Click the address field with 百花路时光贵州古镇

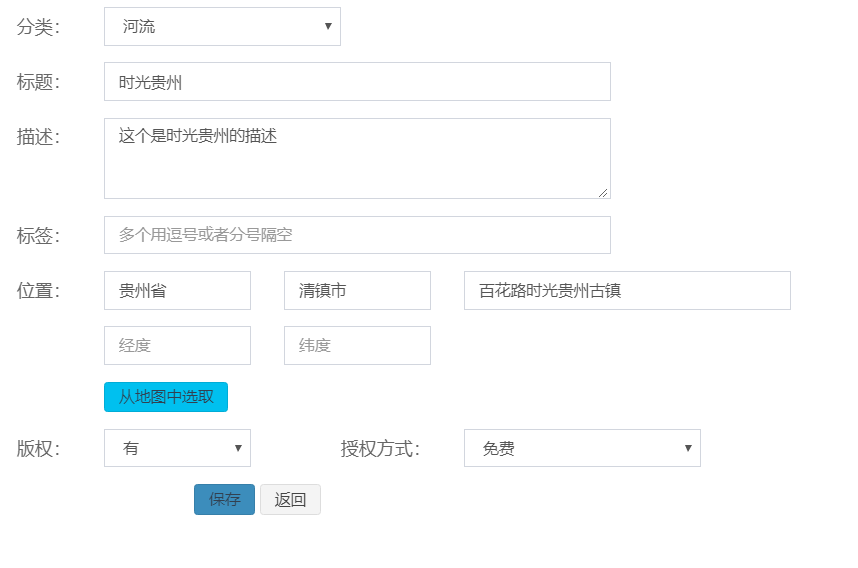point(627,291)
